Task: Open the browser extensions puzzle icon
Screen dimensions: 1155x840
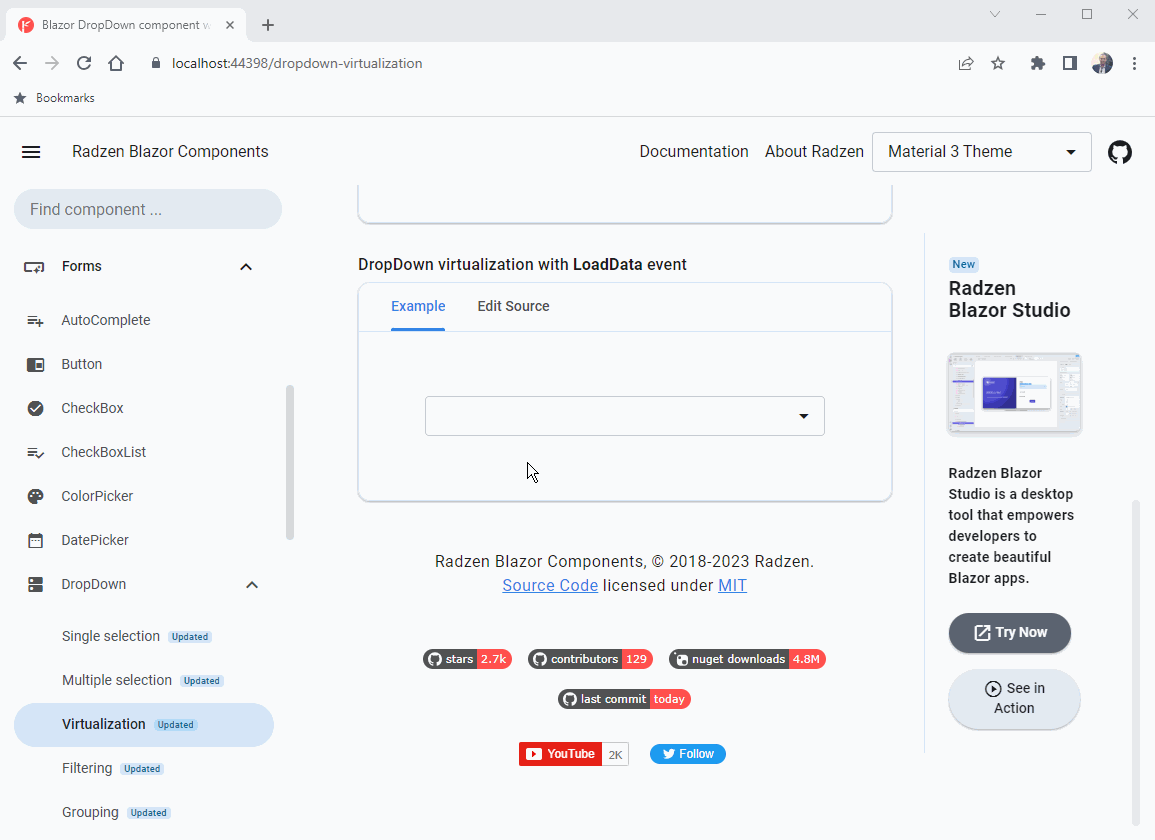Action: [x=1037, y=63]
